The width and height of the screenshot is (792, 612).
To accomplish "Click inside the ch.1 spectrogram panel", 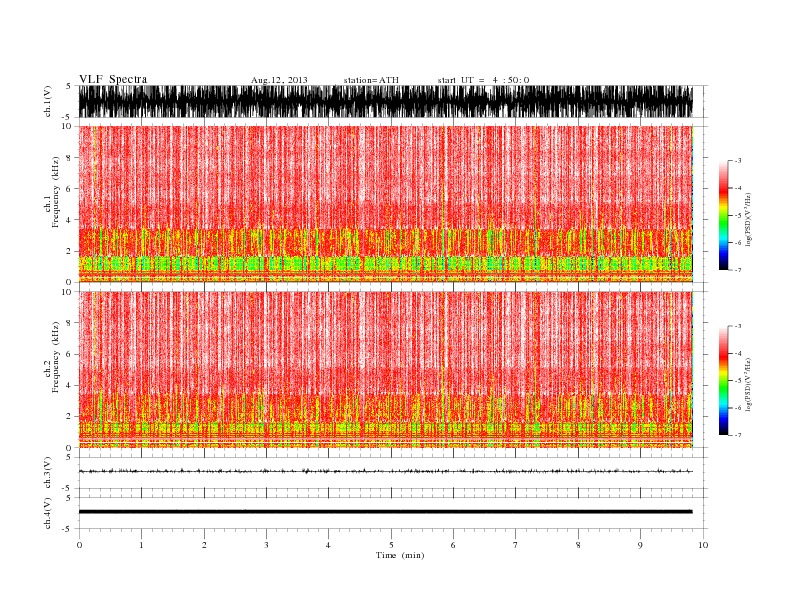I will point(386,204).
